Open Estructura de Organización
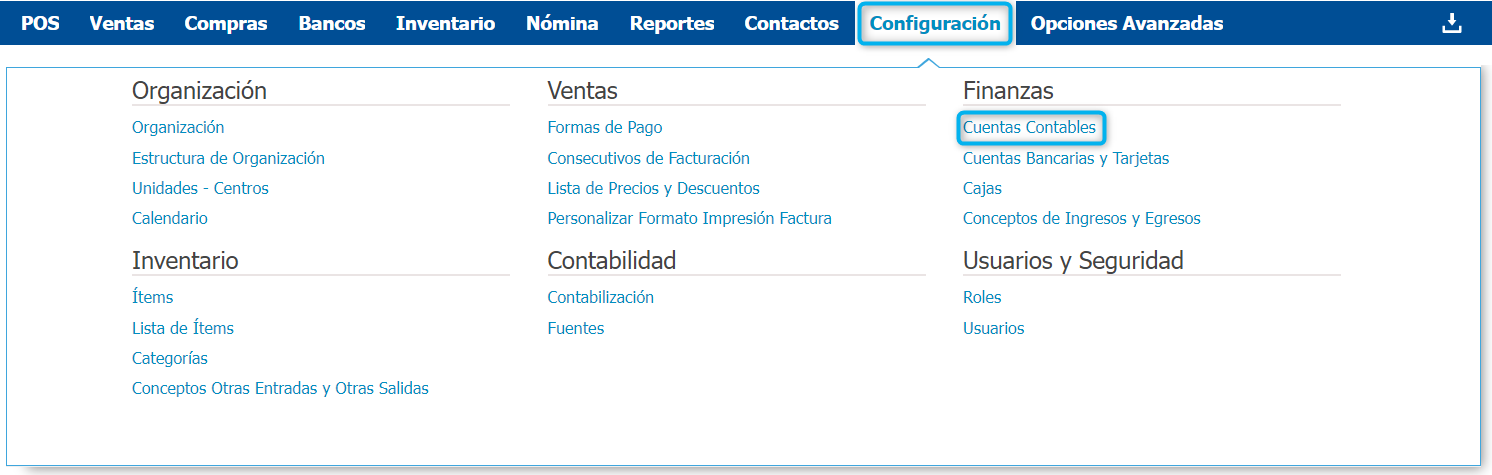This screenshot has height=475, width=1492. tap(228, 158)
